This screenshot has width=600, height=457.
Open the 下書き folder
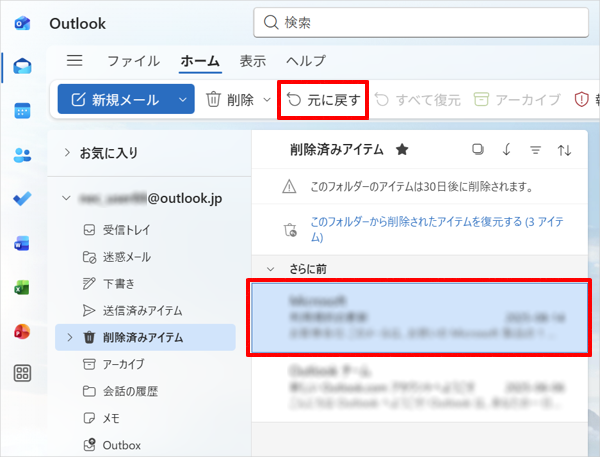(109, 284)
